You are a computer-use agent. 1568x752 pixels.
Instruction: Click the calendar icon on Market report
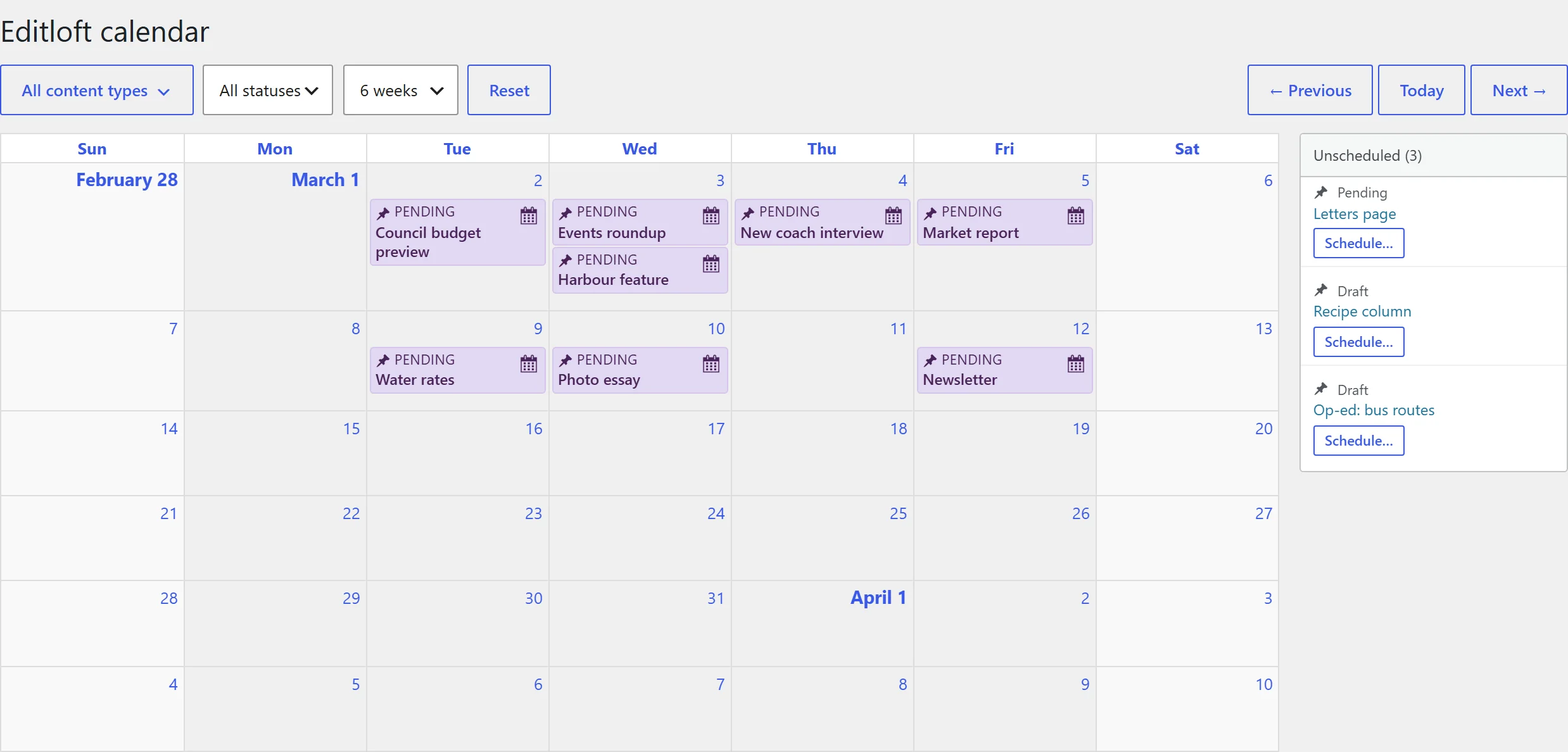coord(1076,216)
